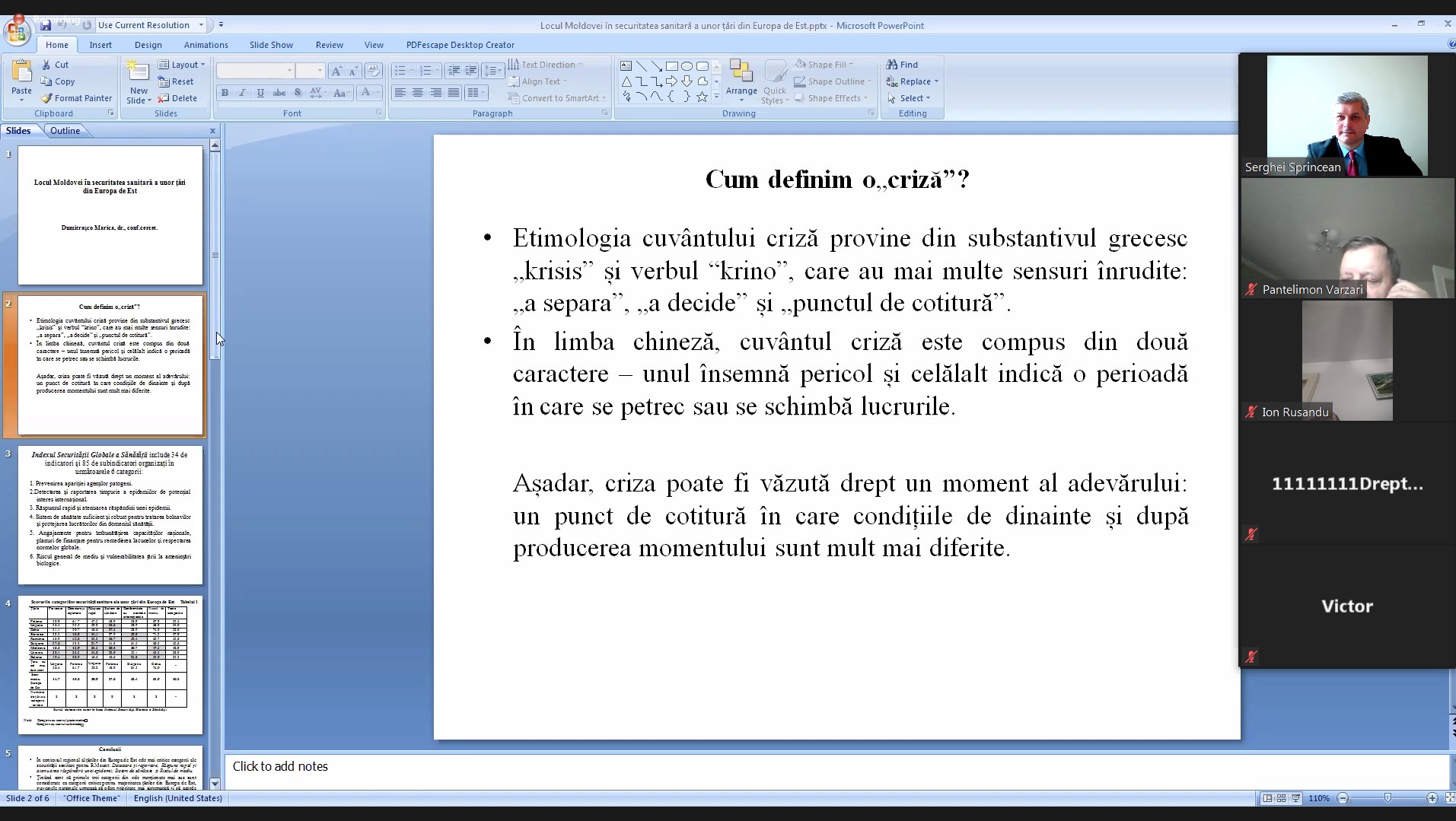Increase font size with Grow Font icon
1456x821 pixels.
click(336, 71)
